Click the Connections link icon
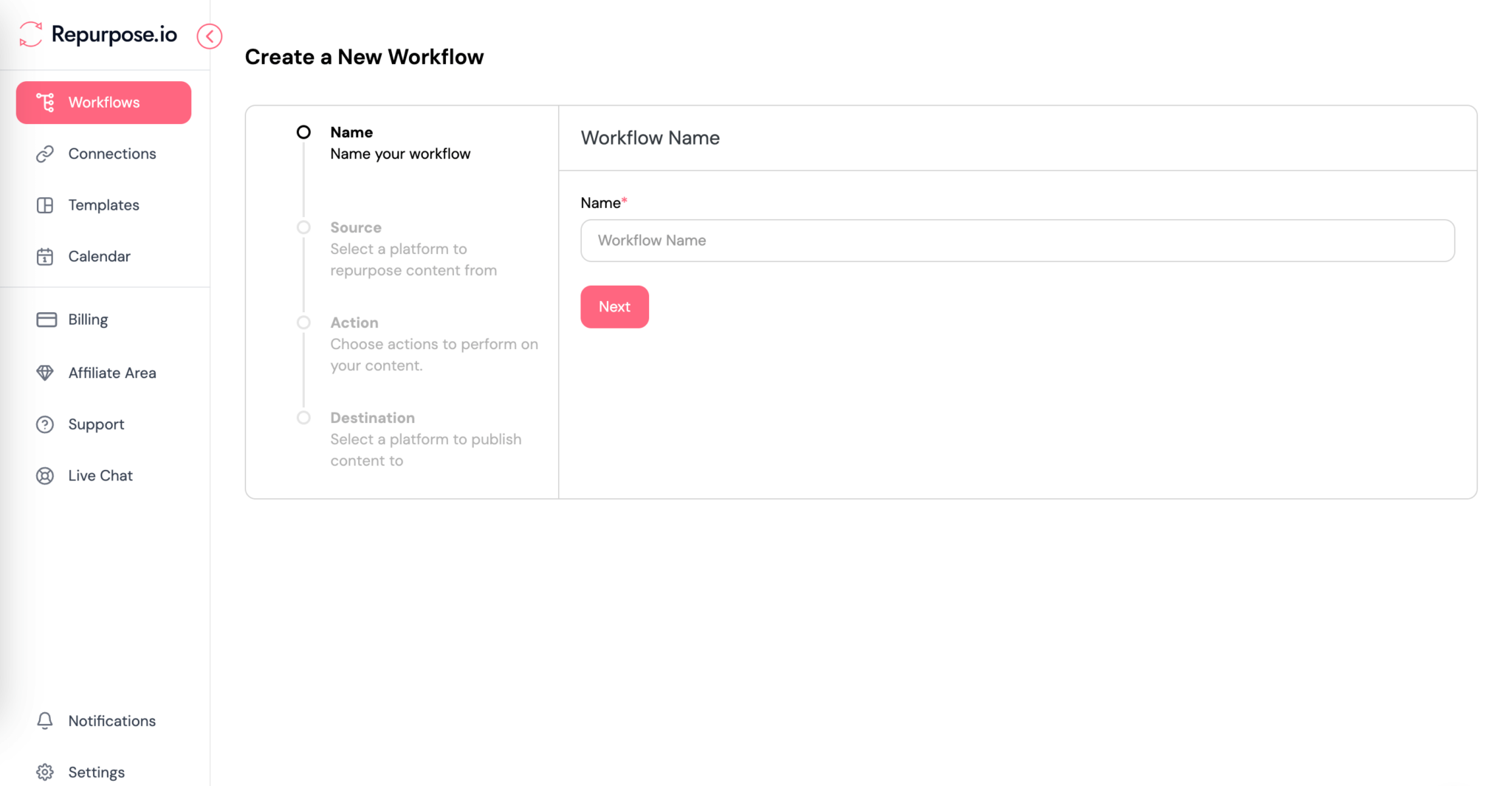1512x786 pixels. point(46,154)
